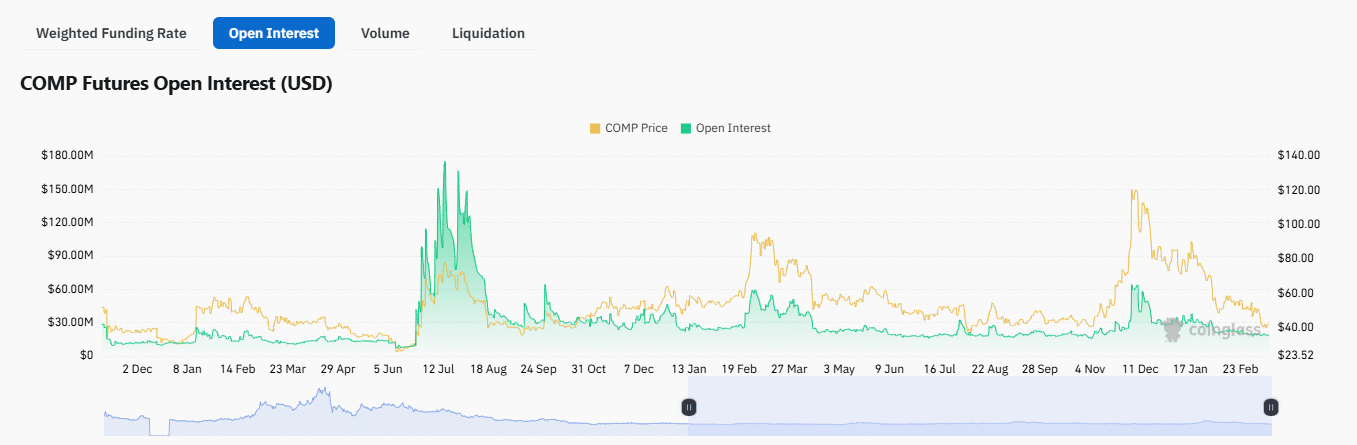Click the yellow COMP Price legend swatch
Screen dimensions: 1357x445
coord(595,128)
